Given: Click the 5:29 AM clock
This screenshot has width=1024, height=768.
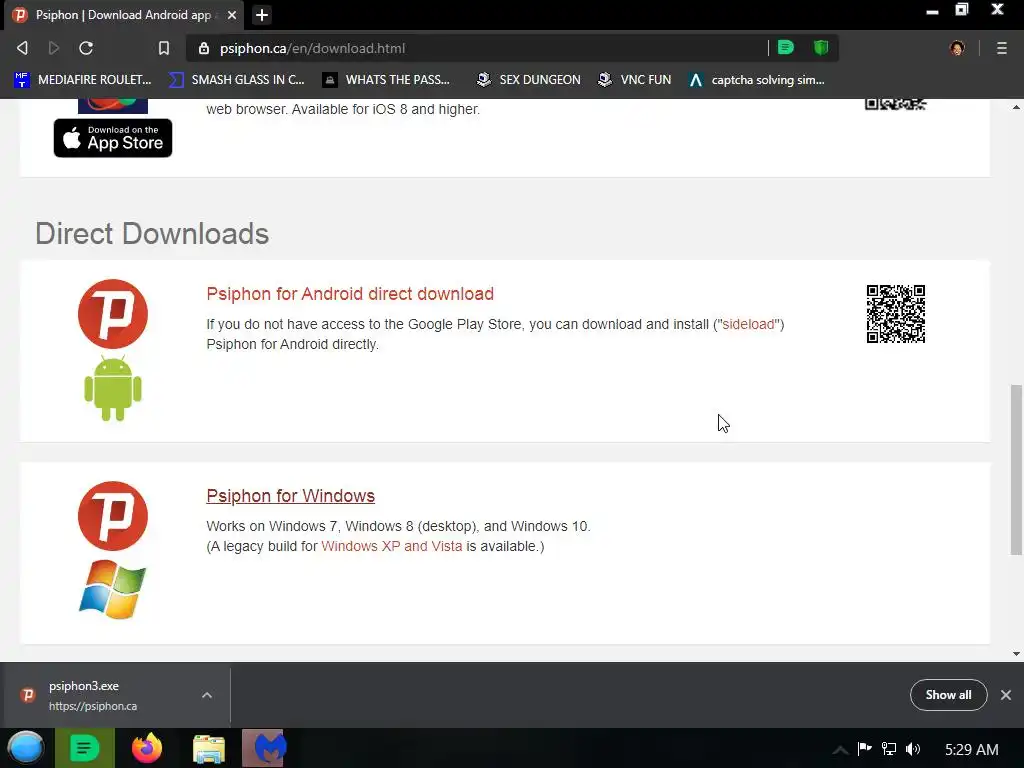Looking at the screenshot, I should (x=972, y=750).
